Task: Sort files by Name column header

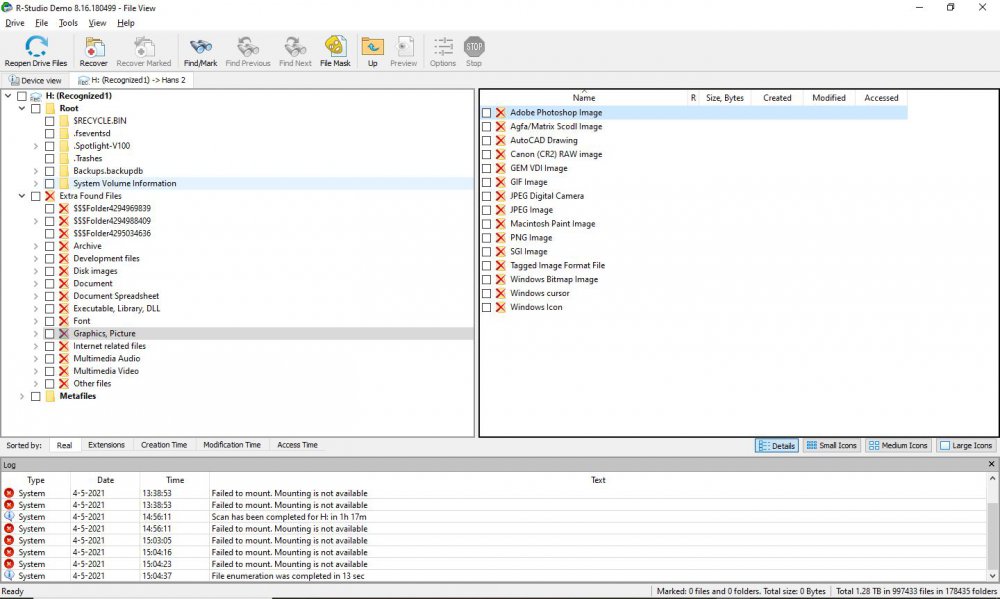Action: (x=584, y=98)
